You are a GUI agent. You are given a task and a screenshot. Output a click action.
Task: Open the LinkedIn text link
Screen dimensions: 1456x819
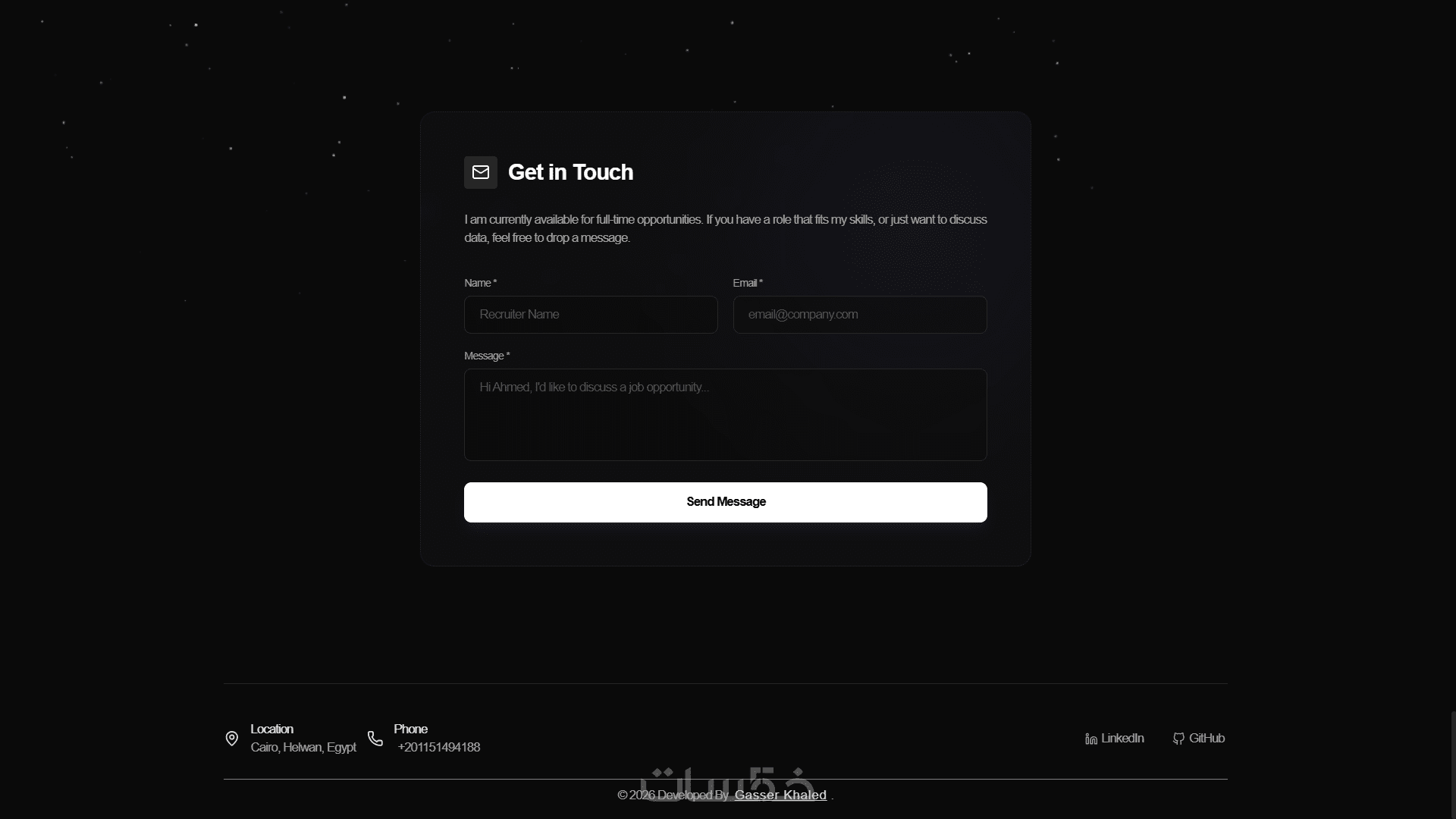click(1122, 738)
